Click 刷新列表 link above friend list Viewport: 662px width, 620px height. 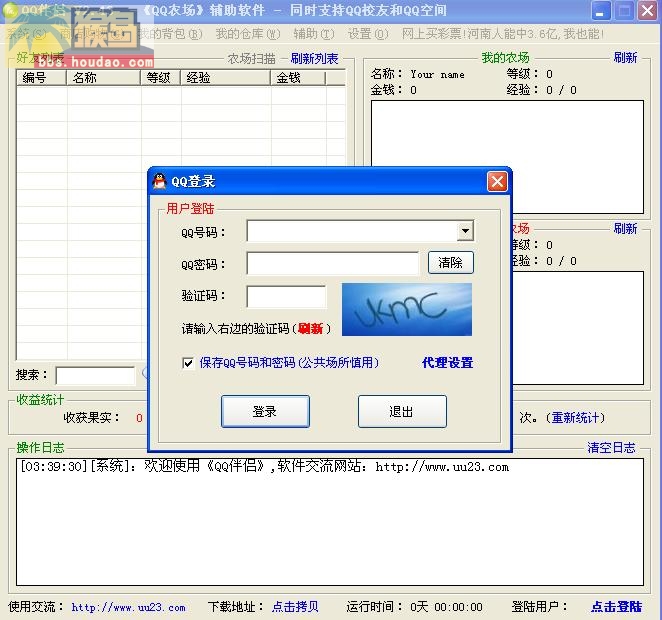coord(315,58)
